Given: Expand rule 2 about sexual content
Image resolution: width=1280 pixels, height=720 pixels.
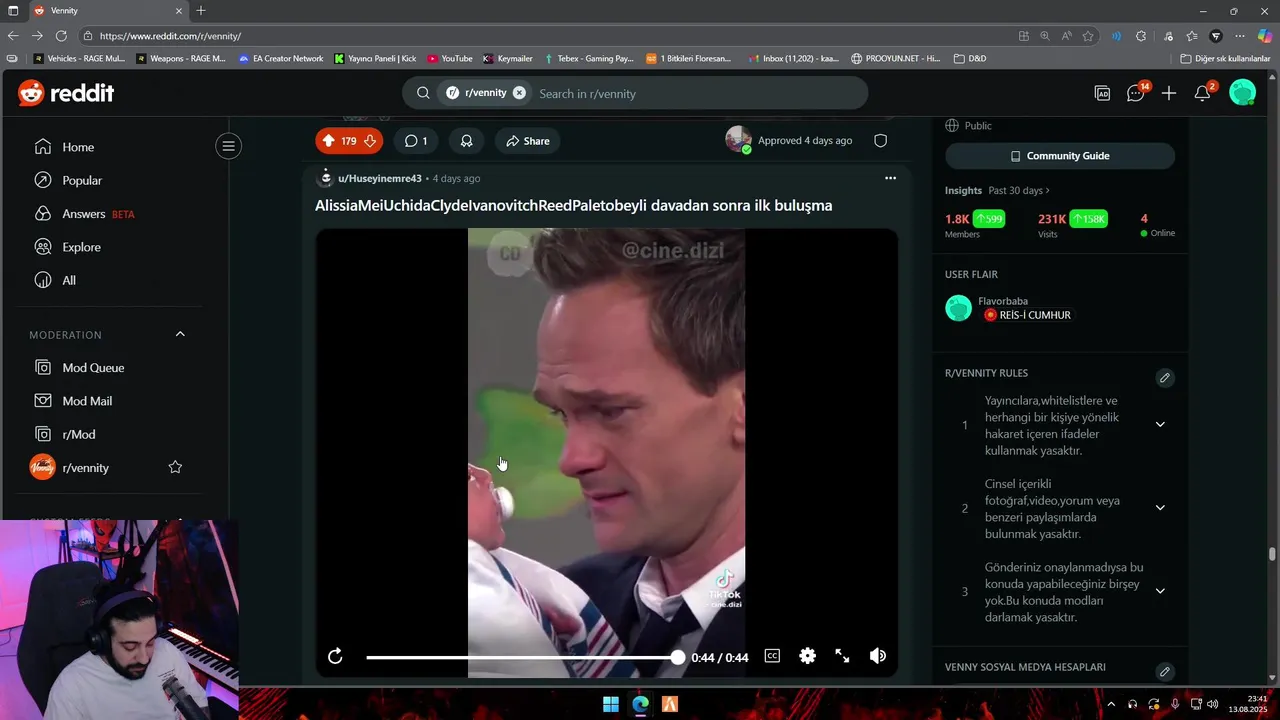Looking at the screenshot, I should 1160,508.
